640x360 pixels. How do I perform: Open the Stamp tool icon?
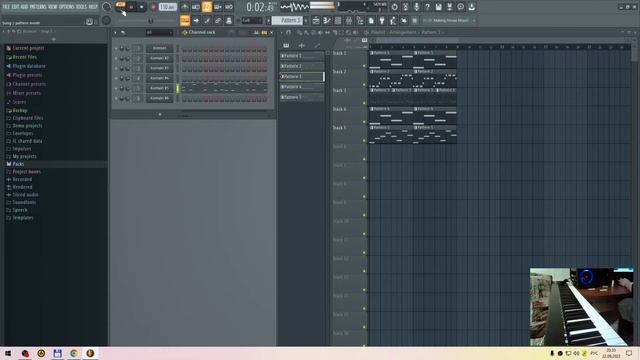pyautogui.click(x=229, y=20)
